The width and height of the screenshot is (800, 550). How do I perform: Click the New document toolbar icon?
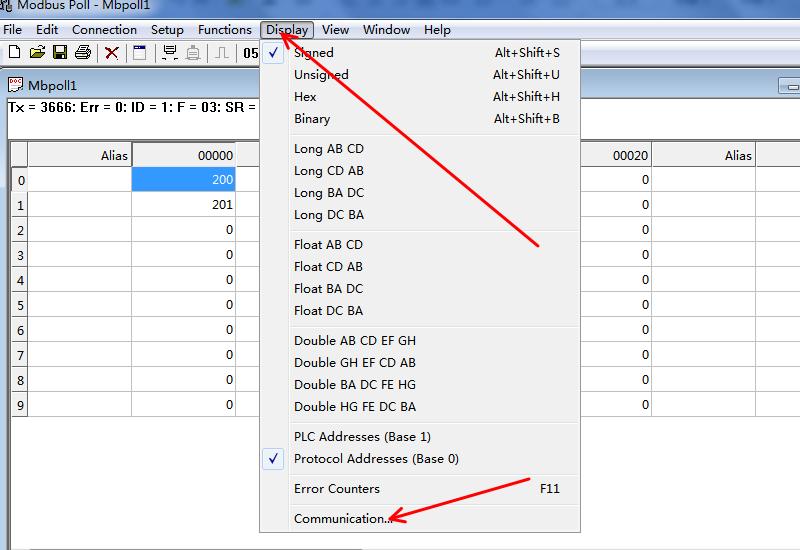[14, 52]
